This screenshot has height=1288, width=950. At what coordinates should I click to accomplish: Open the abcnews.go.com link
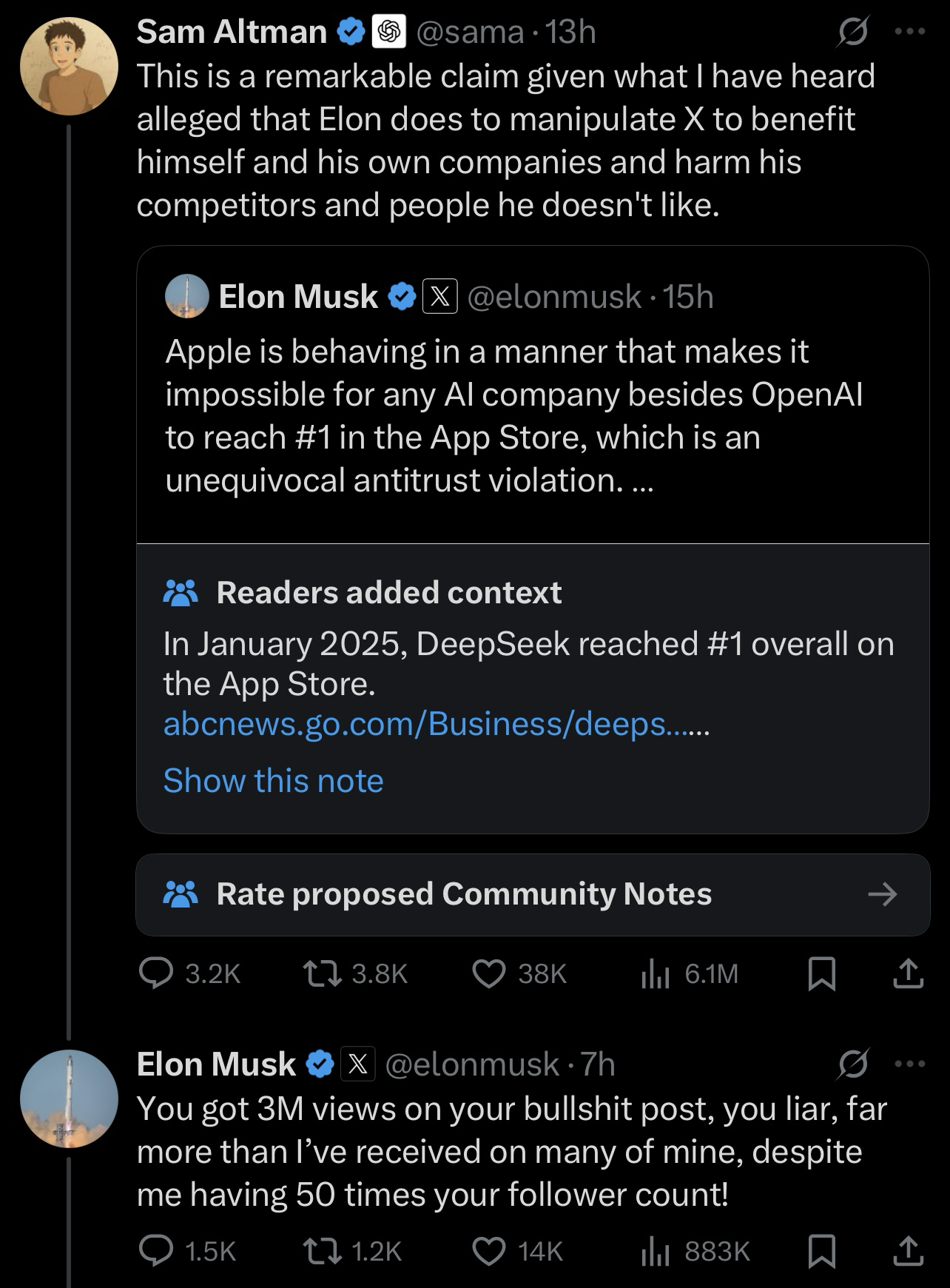435,724
